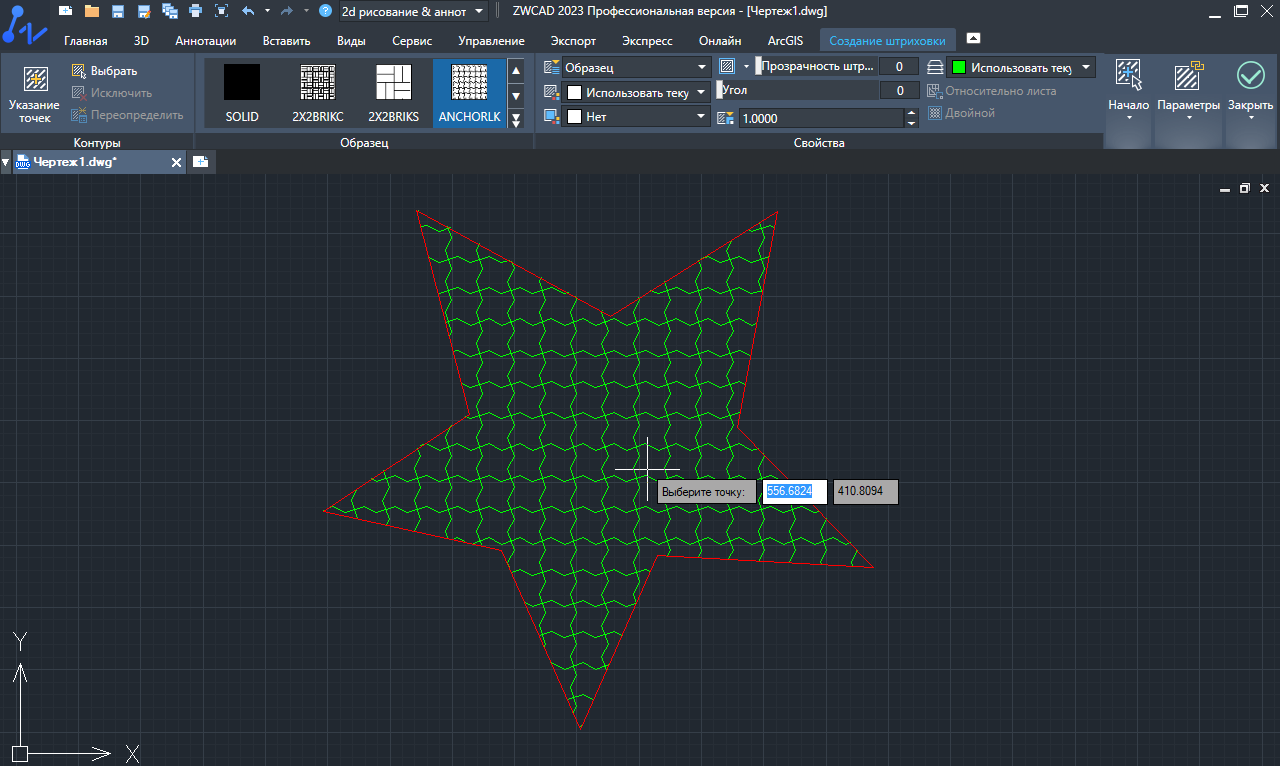Click the Выбрать boundary objects button
Viewport: 1280px width, 766px height.
point(104,71)
